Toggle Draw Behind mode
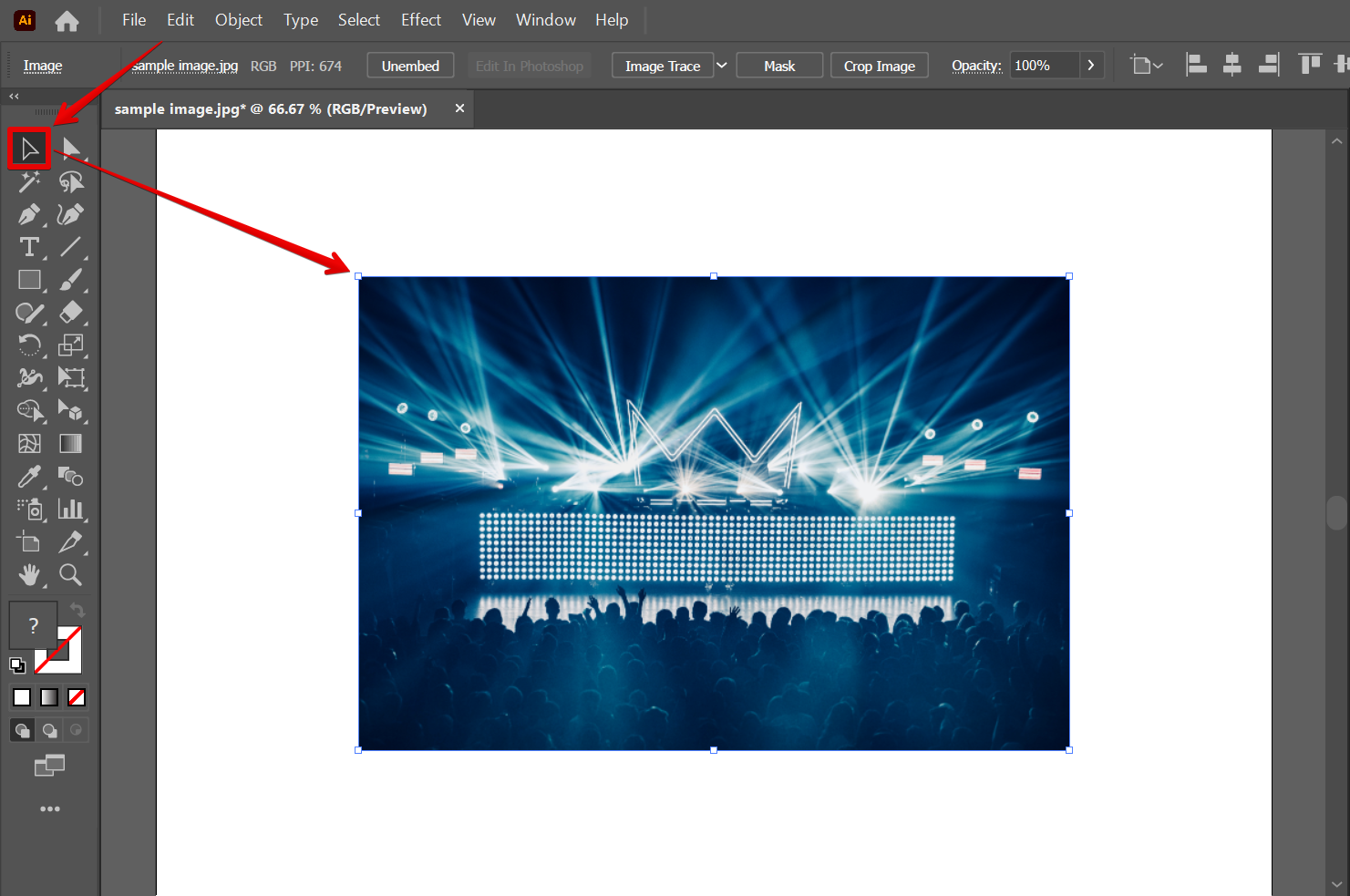The height and width of the screenshot is (896, 1350). [x=49, y=730]
